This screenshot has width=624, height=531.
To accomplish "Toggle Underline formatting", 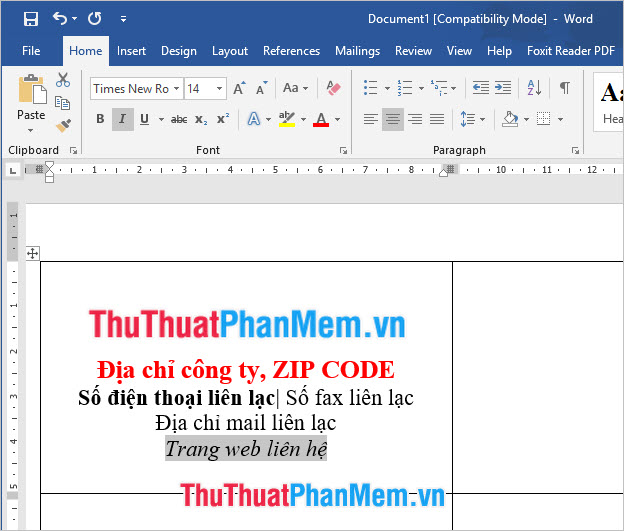I will [x=144, y=119].
